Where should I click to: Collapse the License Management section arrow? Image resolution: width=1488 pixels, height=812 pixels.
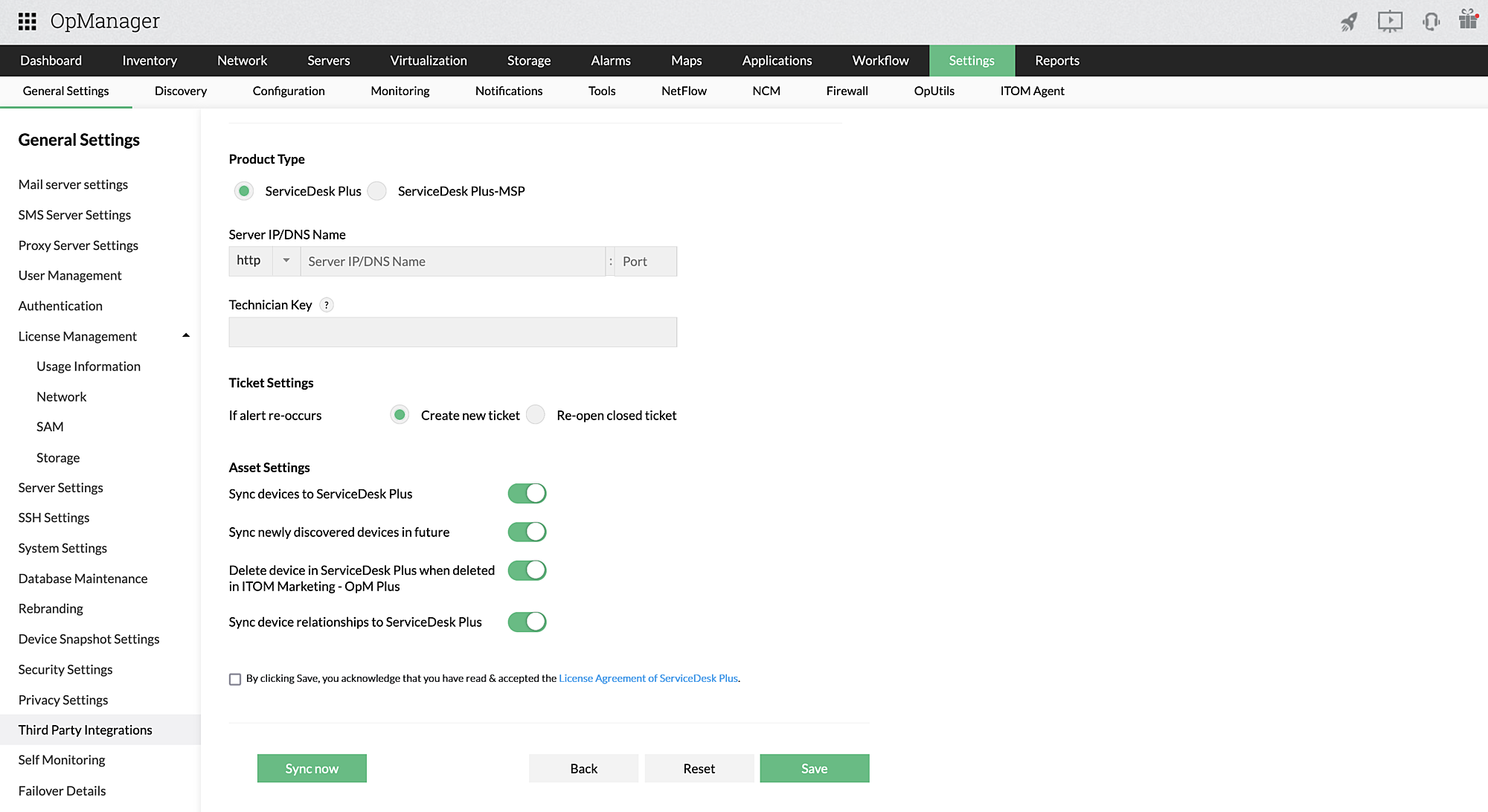(x=186, y=336)
